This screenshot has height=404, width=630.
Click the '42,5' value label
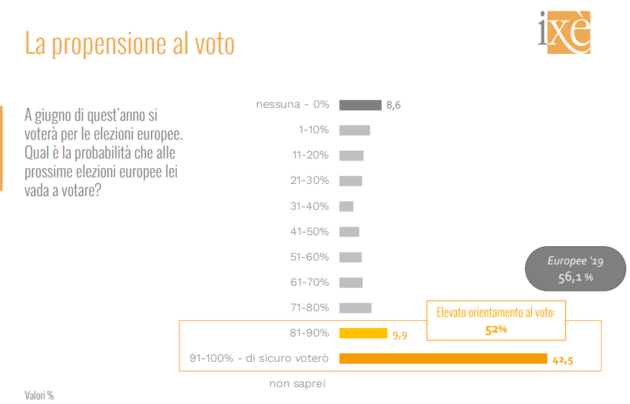point(565,359)
